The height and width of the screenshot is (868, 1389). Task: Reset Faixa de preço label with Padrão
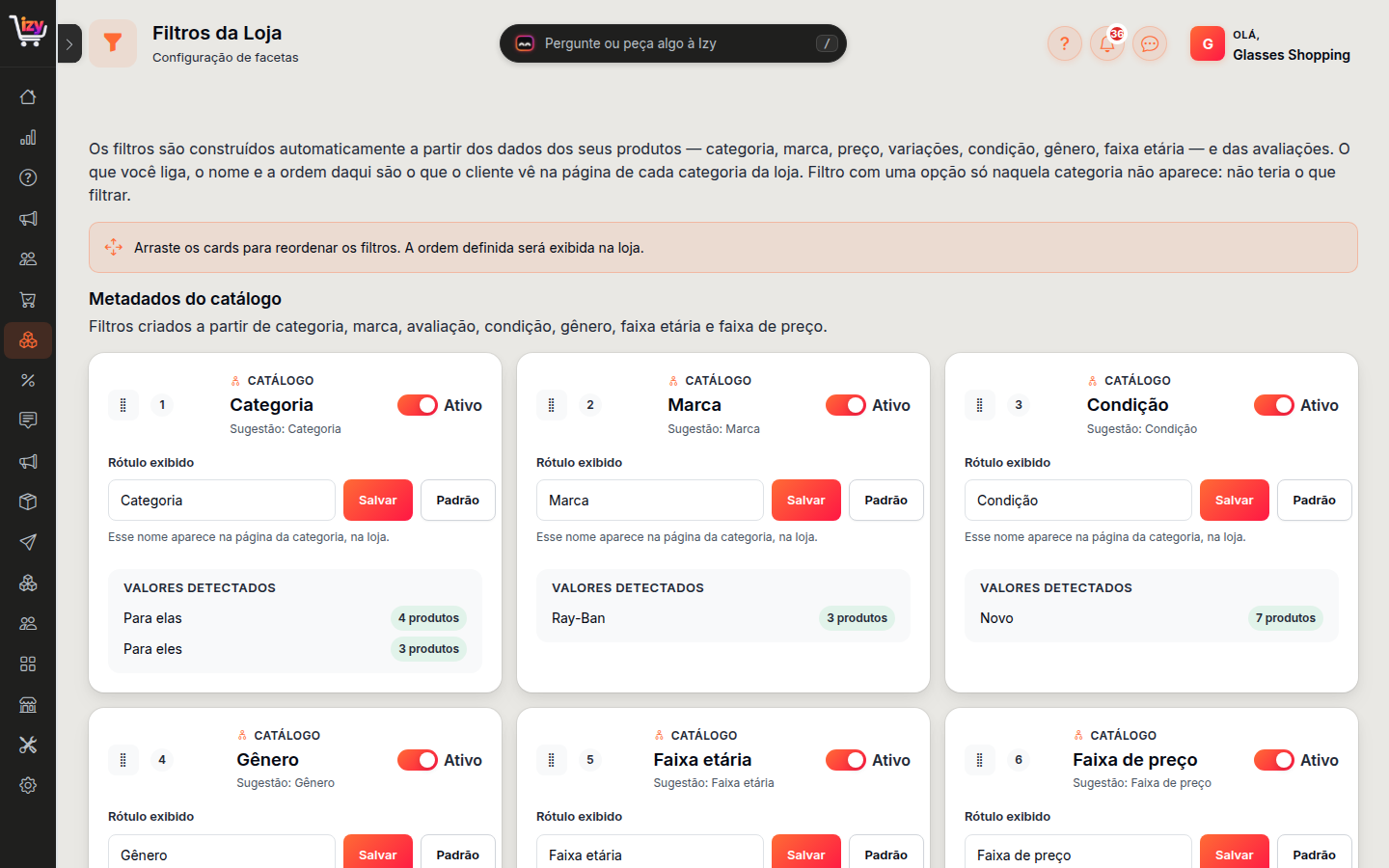point(1315,853)
